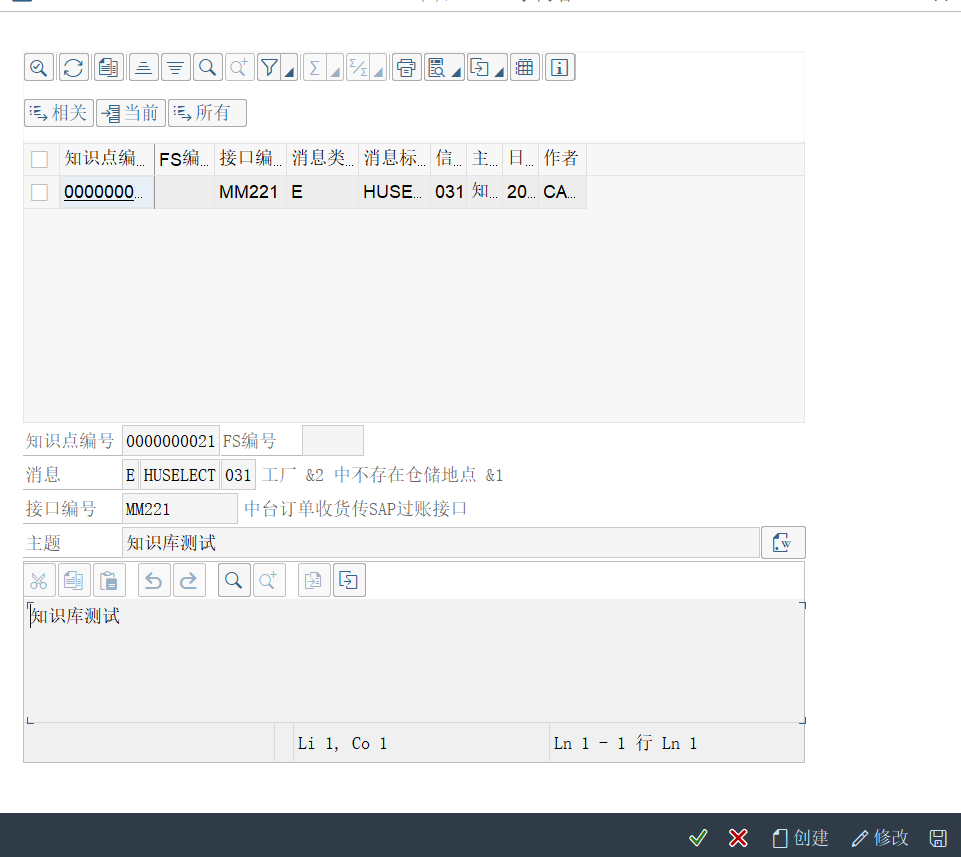This screenshot has height=857, width=961.
Task: Refresh the knowledge list
Action: (x=74, y=67)
